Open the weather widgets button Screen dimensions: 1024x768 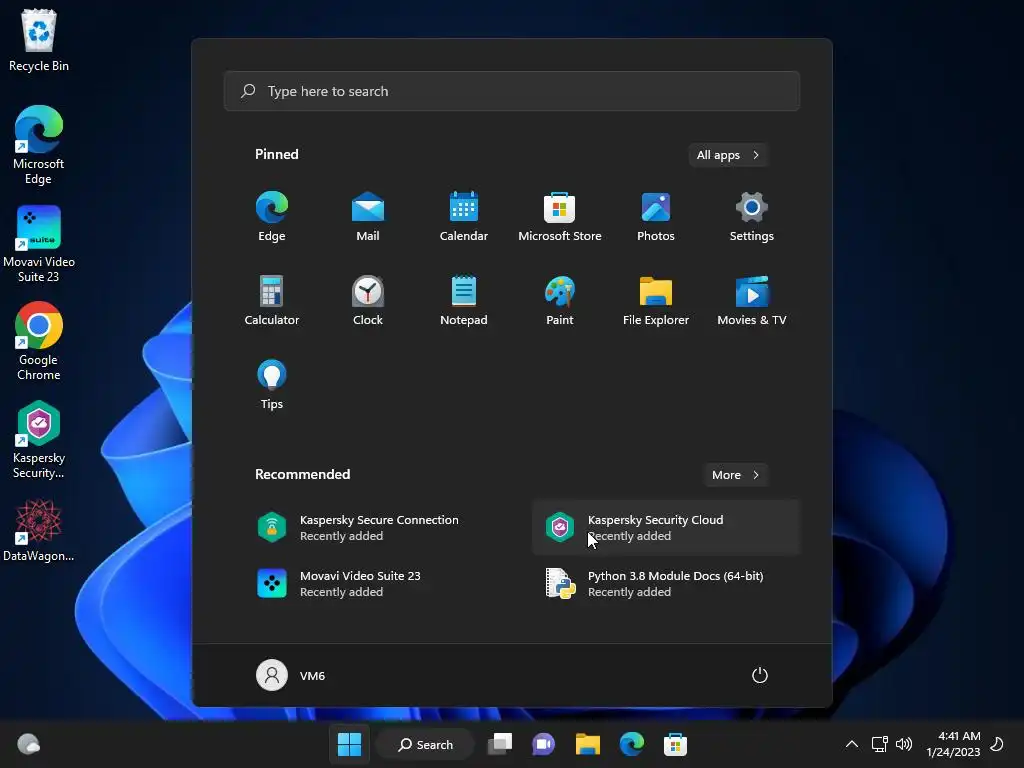29,744
